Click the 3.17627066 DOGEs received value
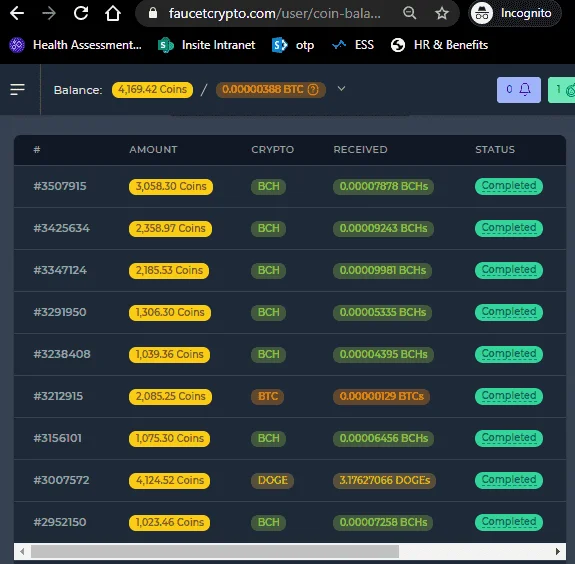 (x=384, y=480)
